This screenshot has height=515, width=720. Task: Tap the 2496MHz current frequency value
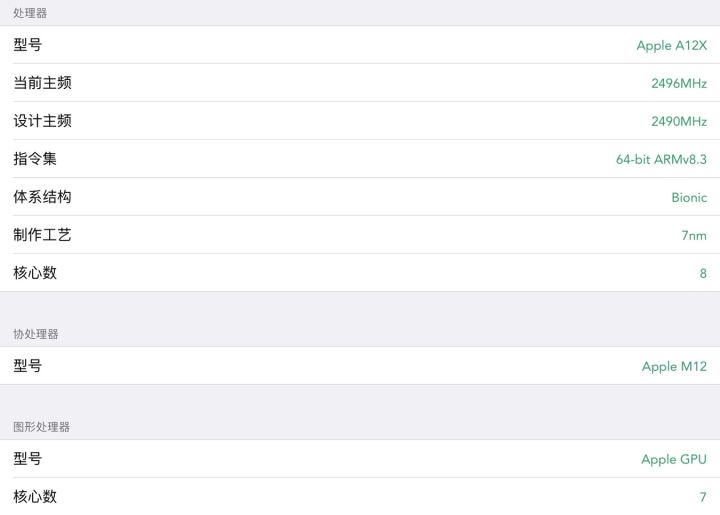coord(679,83)
